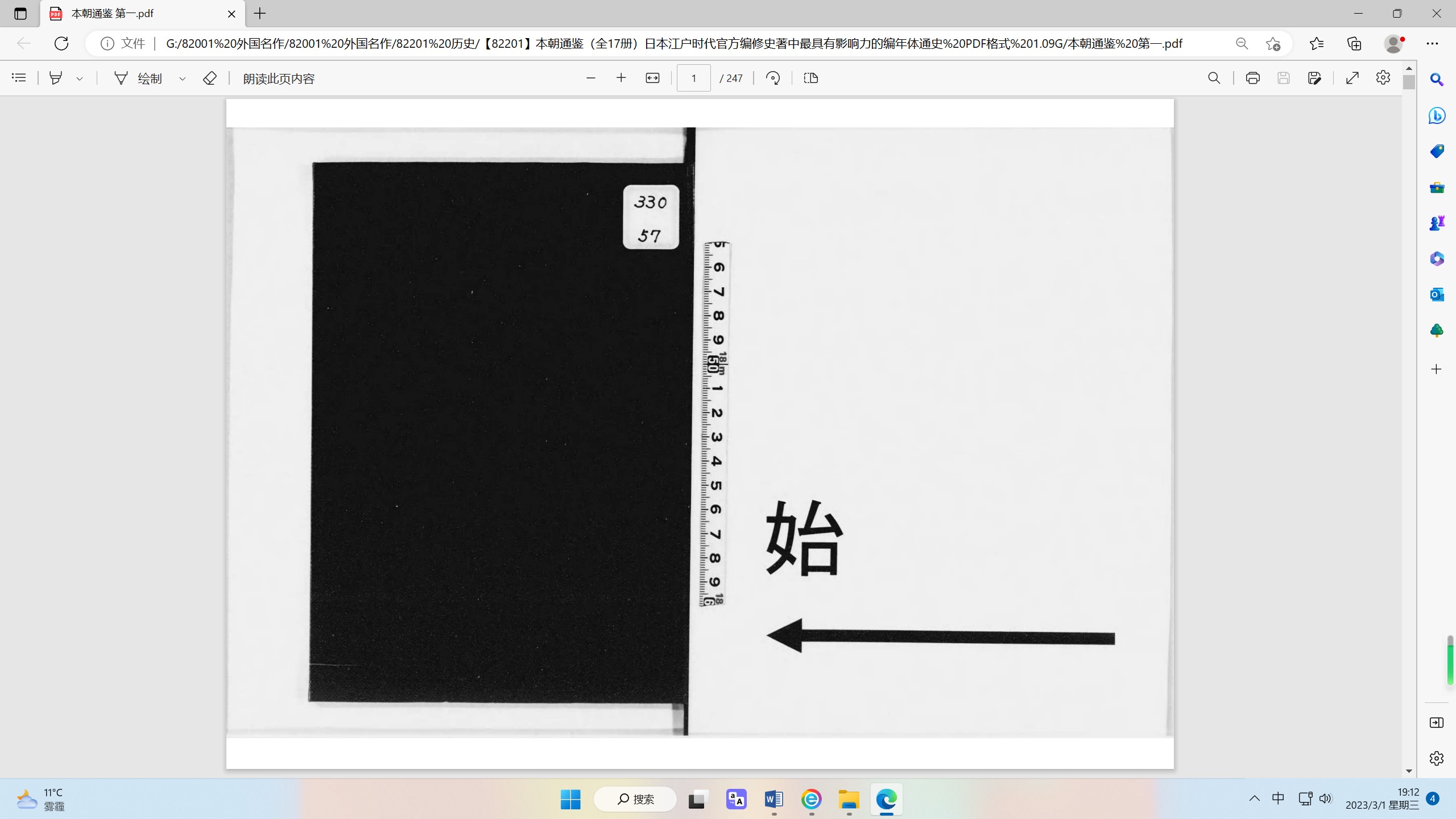Screen dimensions: 1456x819
Task: Open find in PDF search
Action: pos(1214,78)
